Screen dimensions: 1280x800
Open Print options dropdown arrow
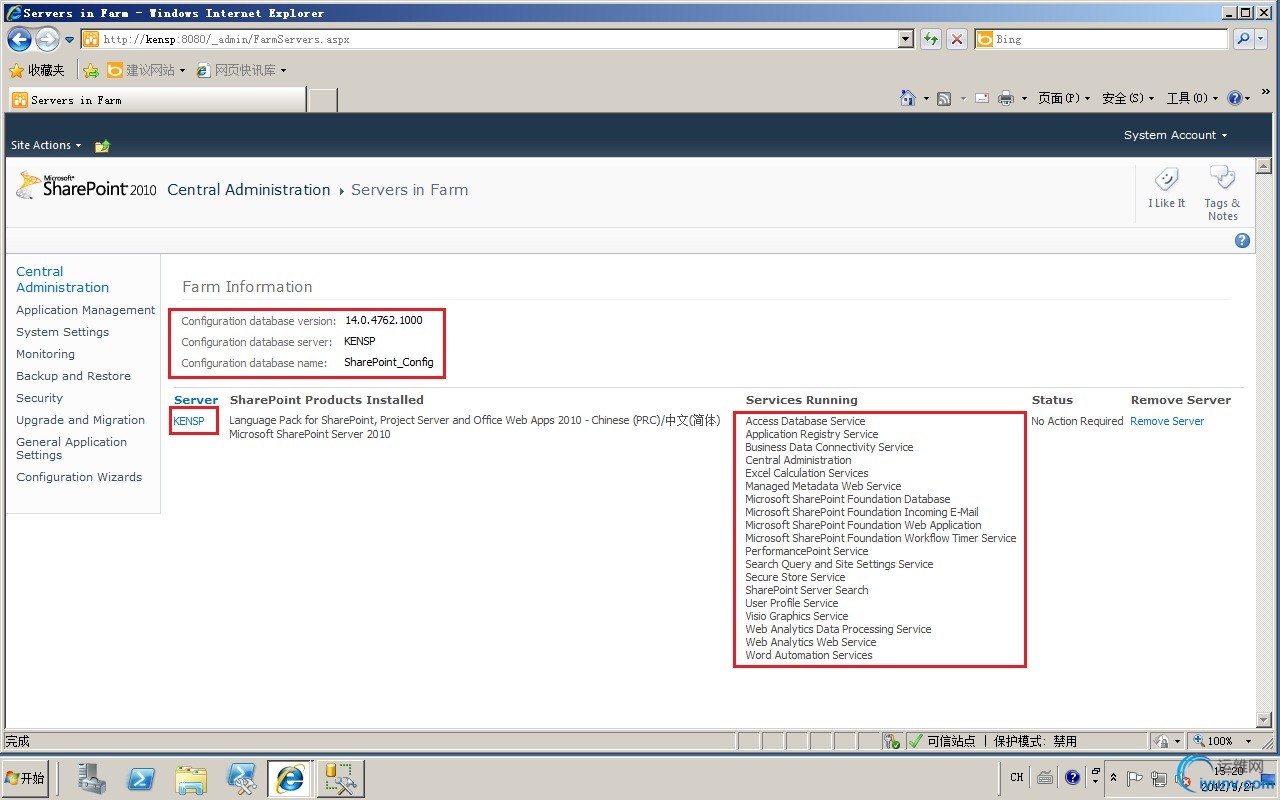pos(1024,99)
